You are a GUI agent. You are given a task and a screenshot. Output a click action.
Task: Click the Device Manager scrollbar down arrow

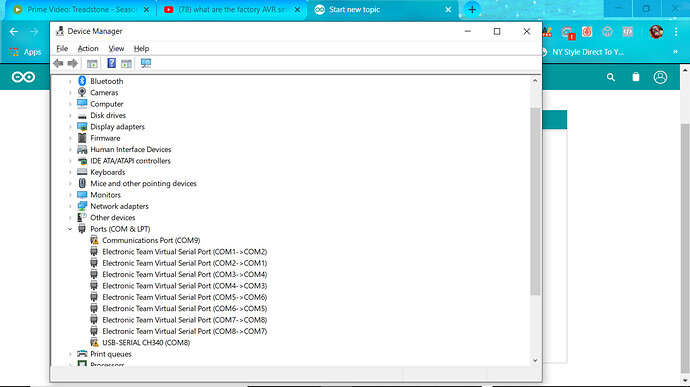pyautogui.click(x=535, y=360)
